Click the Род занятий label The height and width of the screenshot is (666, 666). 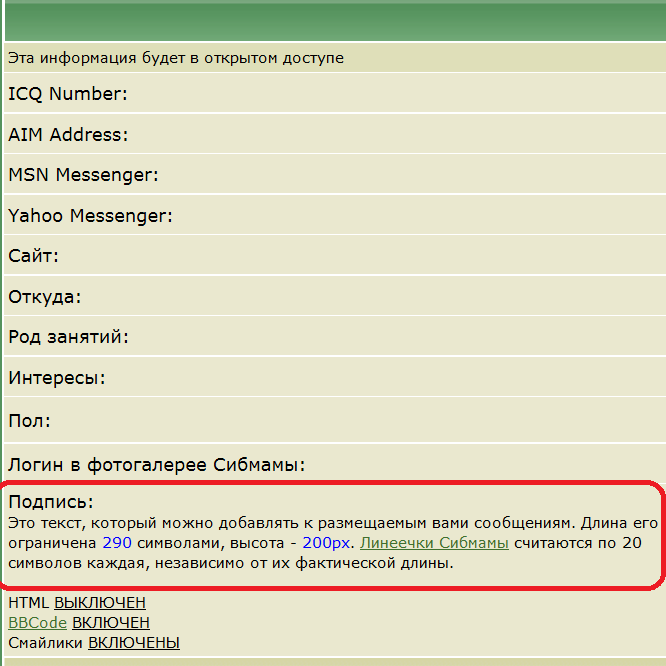(68, 337)
